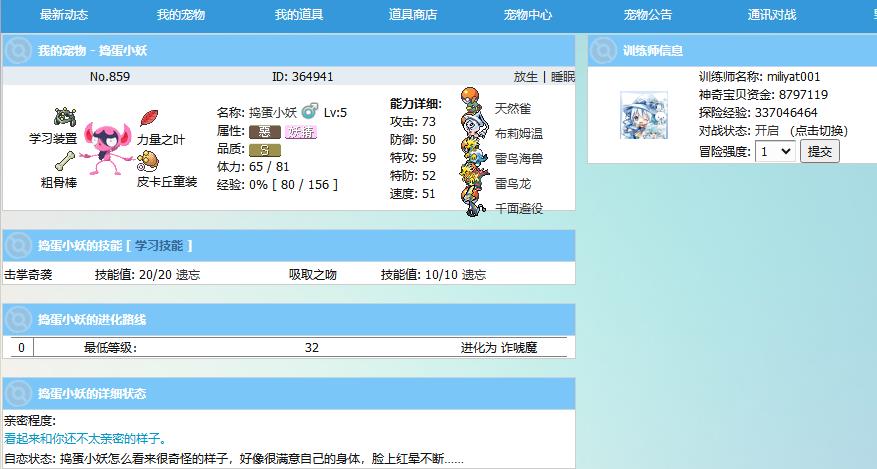877x469 pixels.
Task: Click 睡眠 link in pet header
Action: pos(563,77)
